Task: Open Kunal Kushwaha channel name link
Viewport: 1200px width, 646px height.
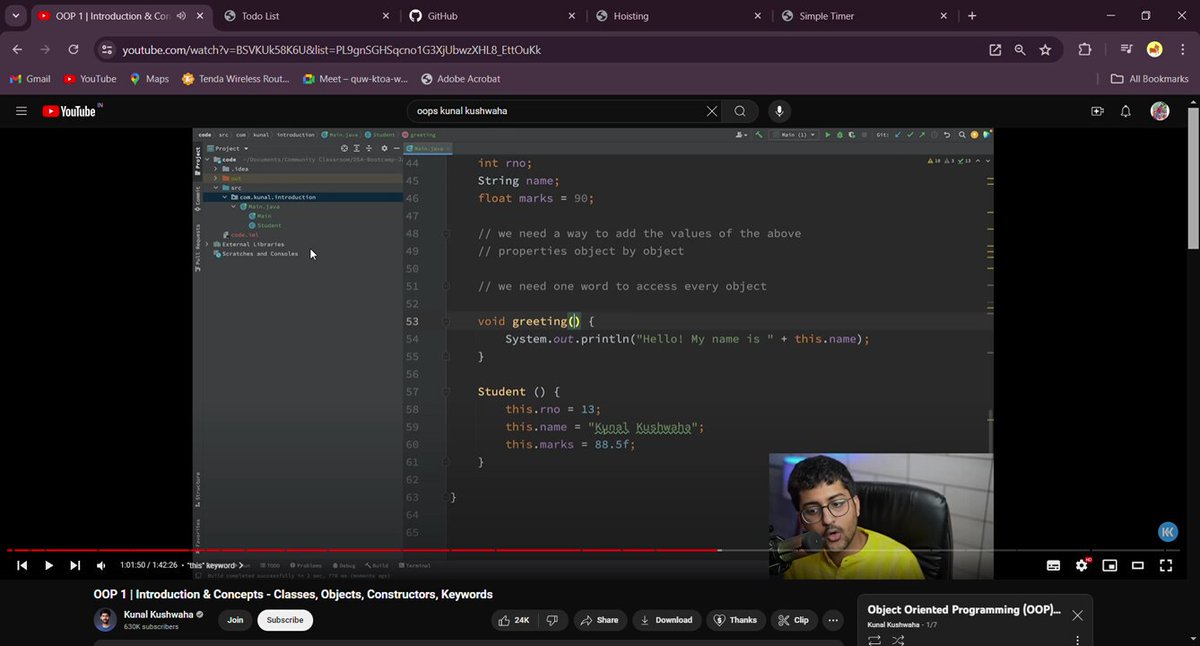Action: pyautogui.click(x=158, y=615)
